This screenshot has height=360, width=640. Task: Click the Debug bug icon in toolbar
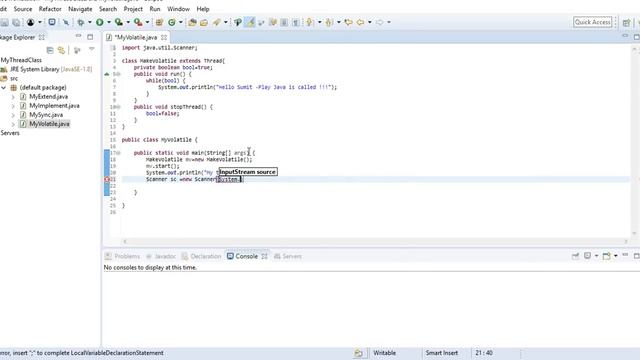click(81, 22)
